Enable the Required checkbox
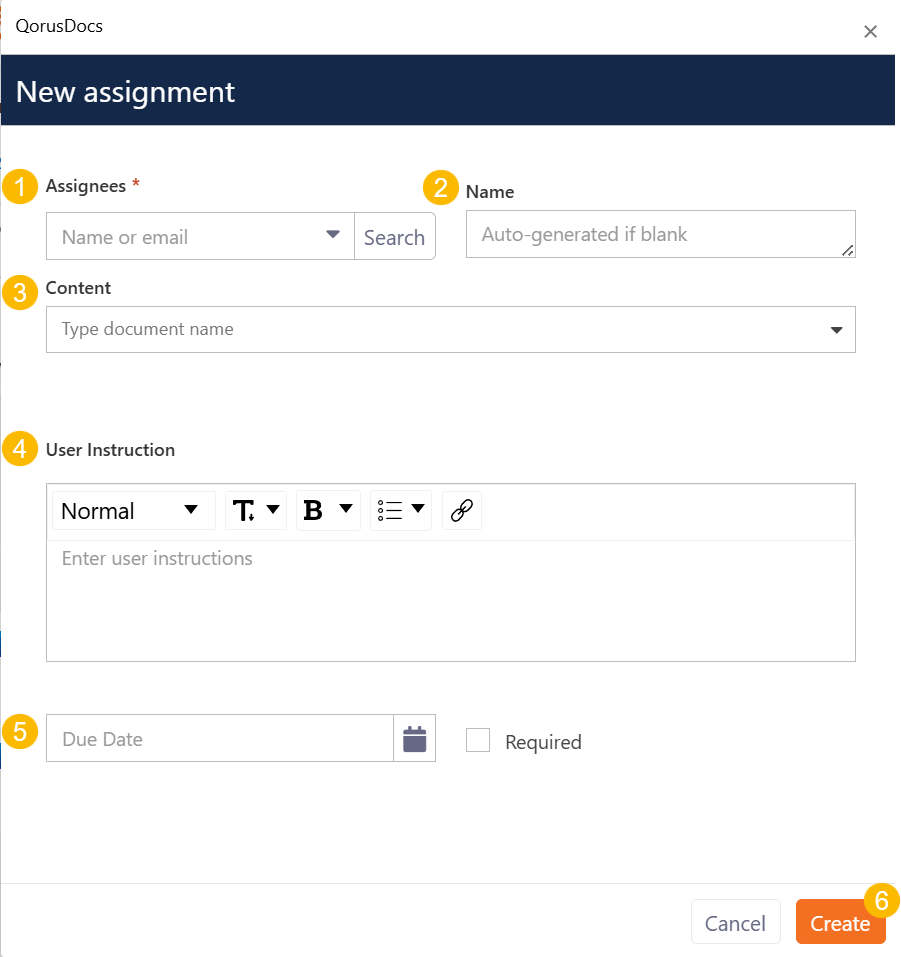 click(478, 740)
